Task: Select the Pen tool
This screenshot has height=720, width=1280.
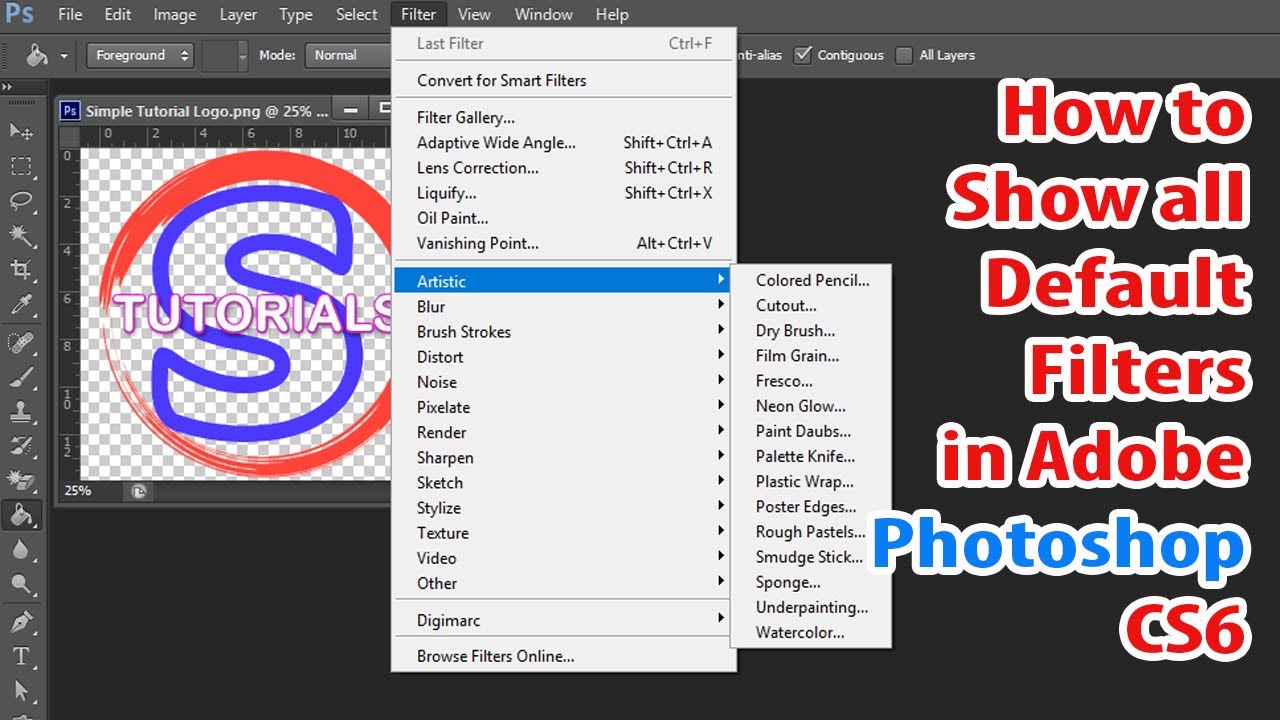Action: tap(21, 623)
